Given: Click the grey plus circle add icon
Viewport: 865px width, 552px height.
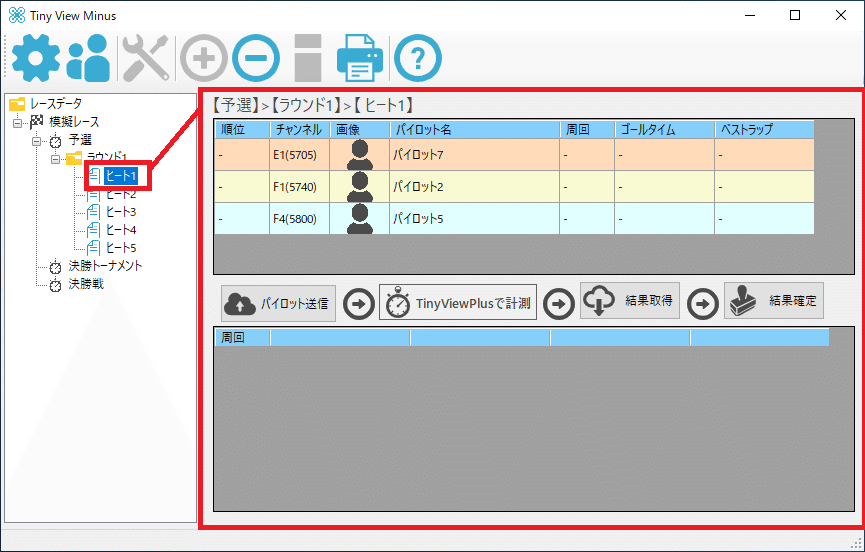Looking at the screenshot, I should pos(204,58).
